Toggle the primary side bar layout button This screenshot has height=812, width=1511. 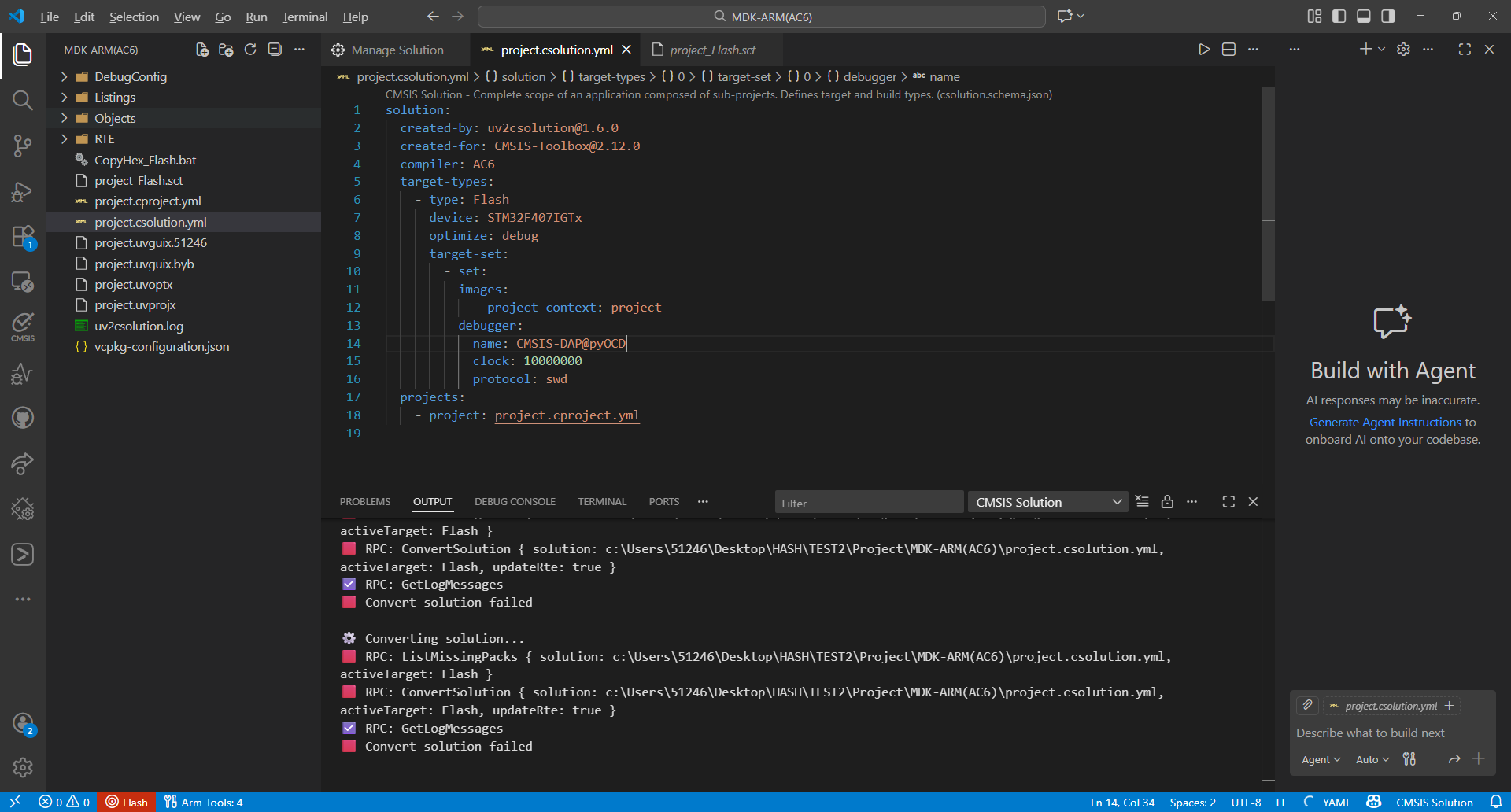pos(1339,17)
